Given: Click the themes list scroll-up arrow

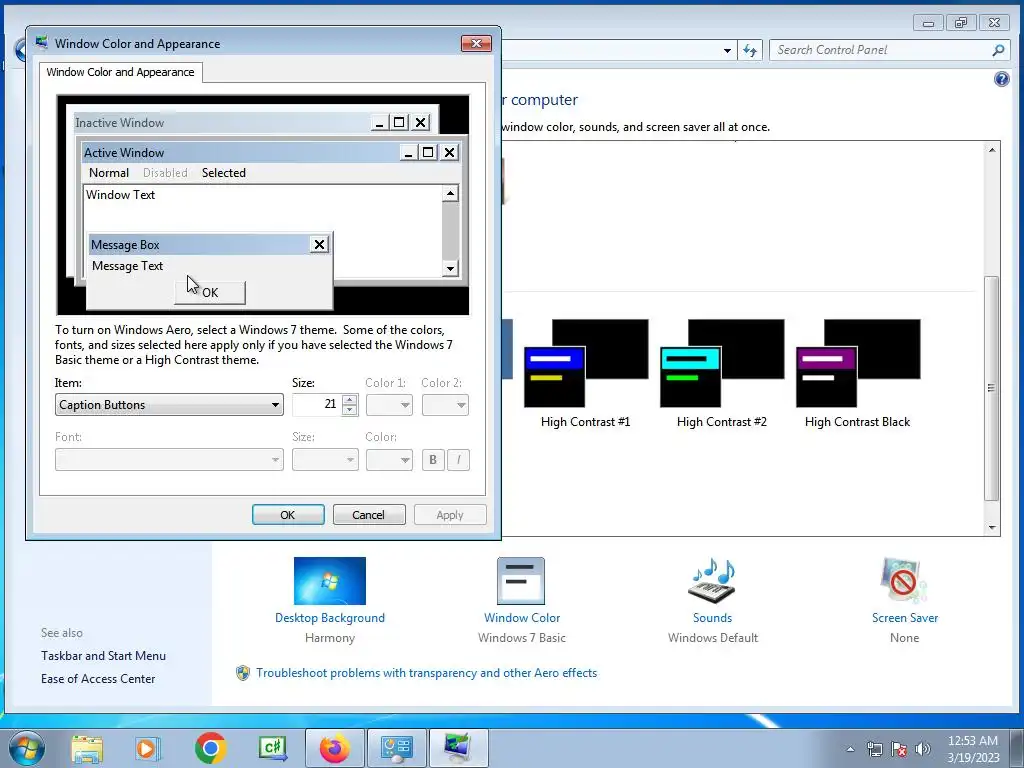Looking at the screenshot, I should coord(992,150).
